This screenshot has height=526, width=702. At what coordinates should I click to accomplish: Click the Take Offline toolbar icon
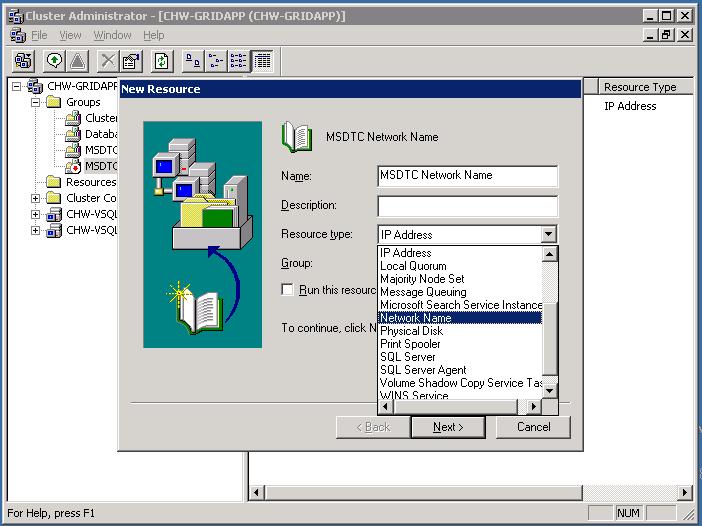(x=77, y=61)
